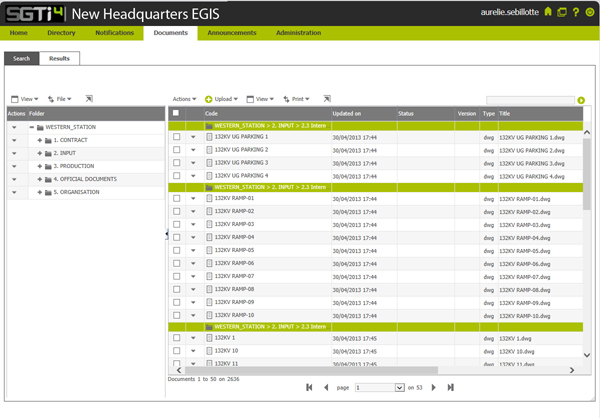Tick the checkbox for 132KV RAMP-03
Image resolution: width=600 pixels, height=418 pixels.
(177, 224)
